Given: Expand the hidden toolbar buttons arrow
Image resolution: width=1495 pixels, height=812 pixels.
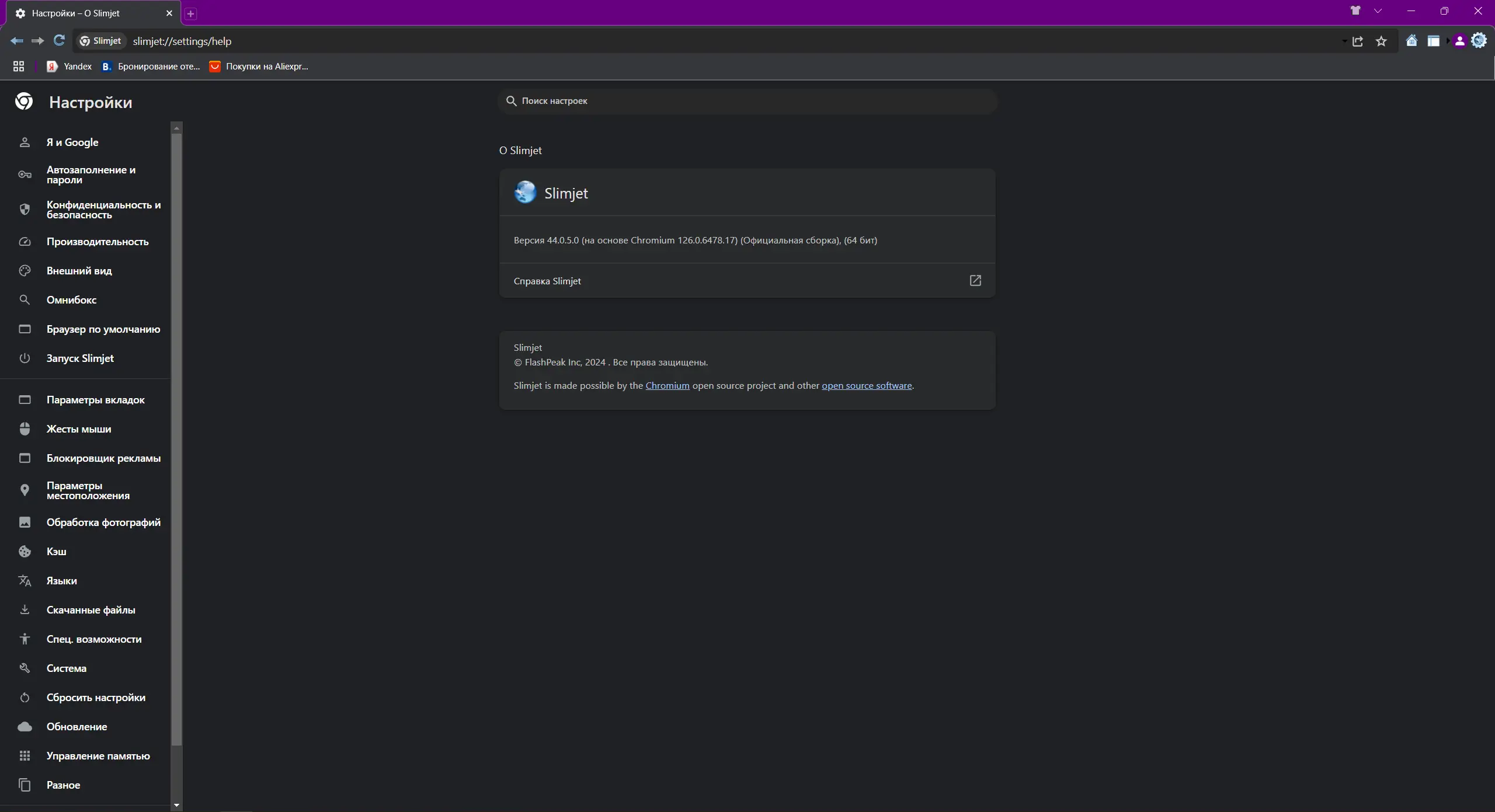Looking at the screenshot, I should tap(1448, 41).
